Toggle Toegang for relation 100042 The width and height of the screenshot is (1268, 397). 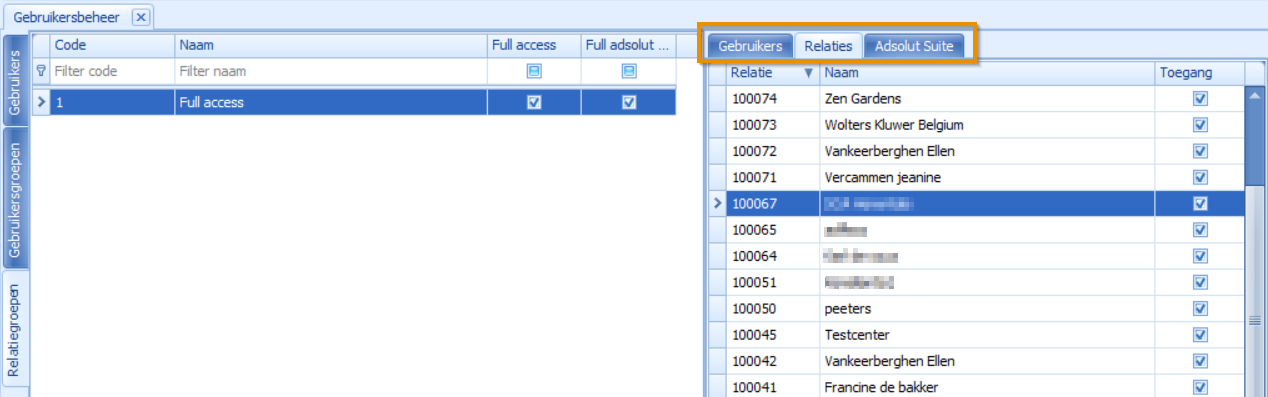tap(1200, 360)
